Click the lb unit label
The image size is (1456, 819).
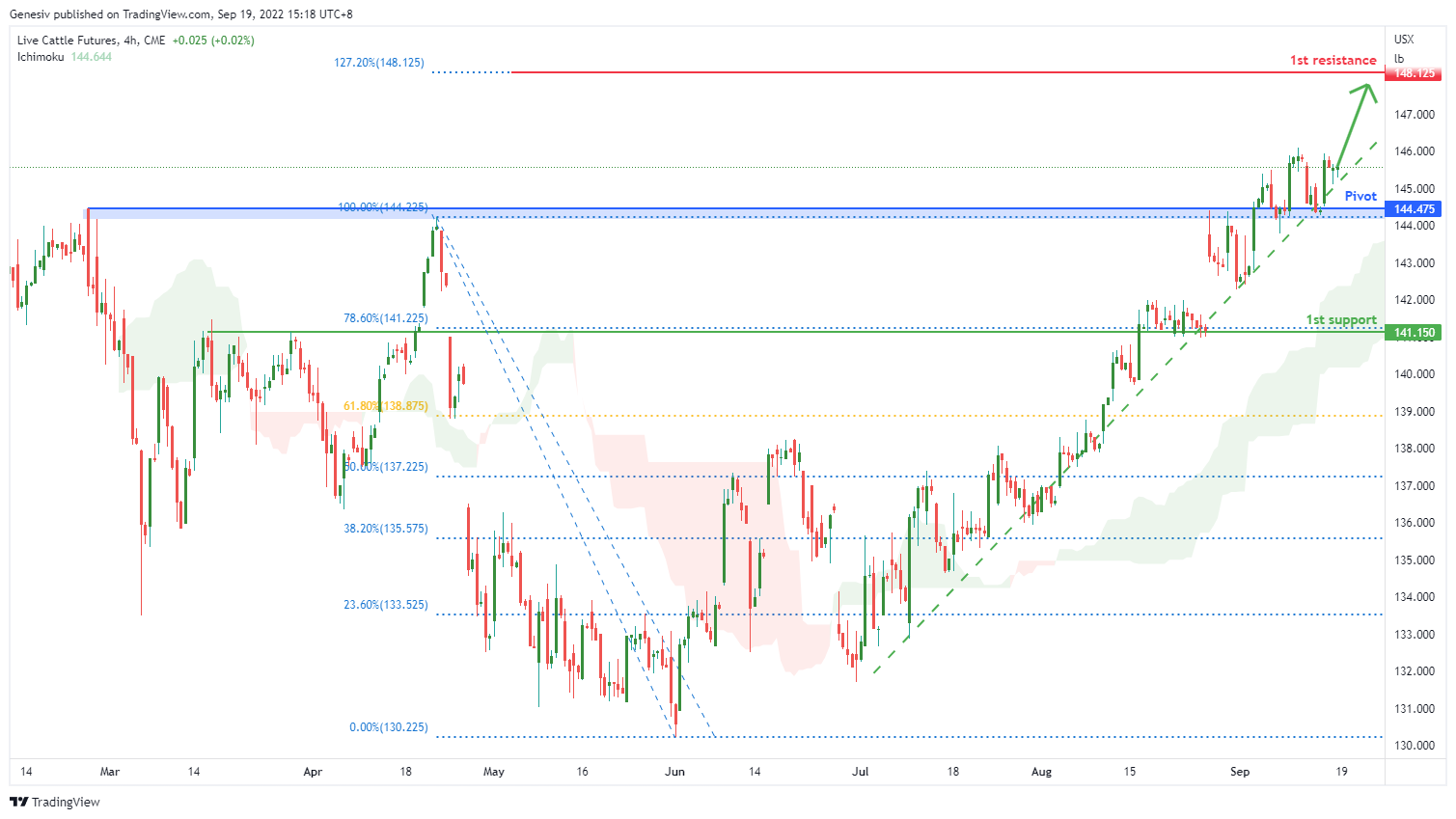1399,59
